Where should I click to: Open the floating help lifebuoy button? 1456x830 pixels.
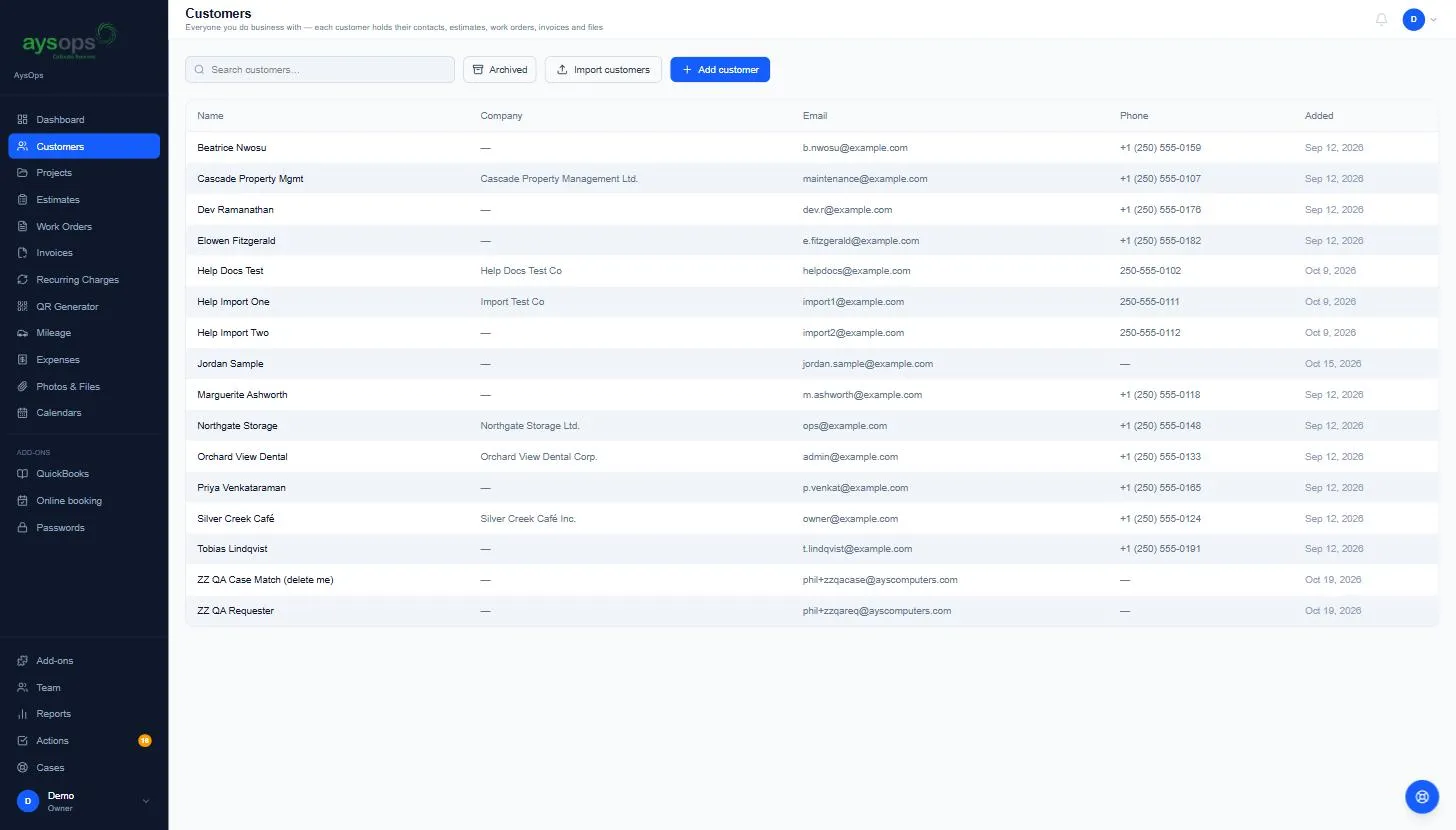[x=1421, y=796]
